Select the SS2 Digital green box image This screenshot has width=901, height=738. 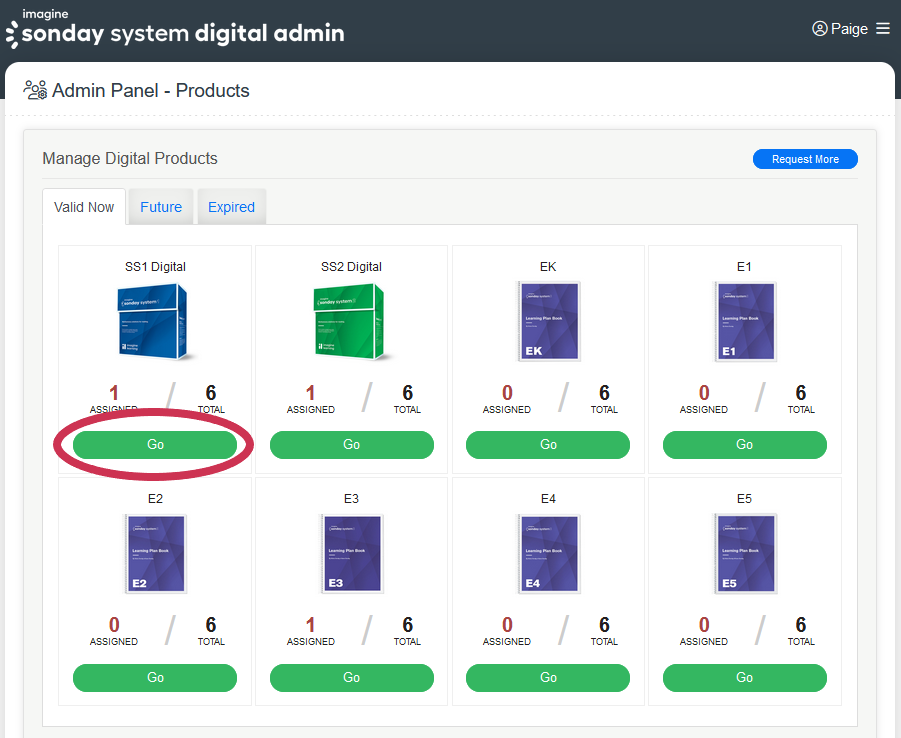[351, 321]
